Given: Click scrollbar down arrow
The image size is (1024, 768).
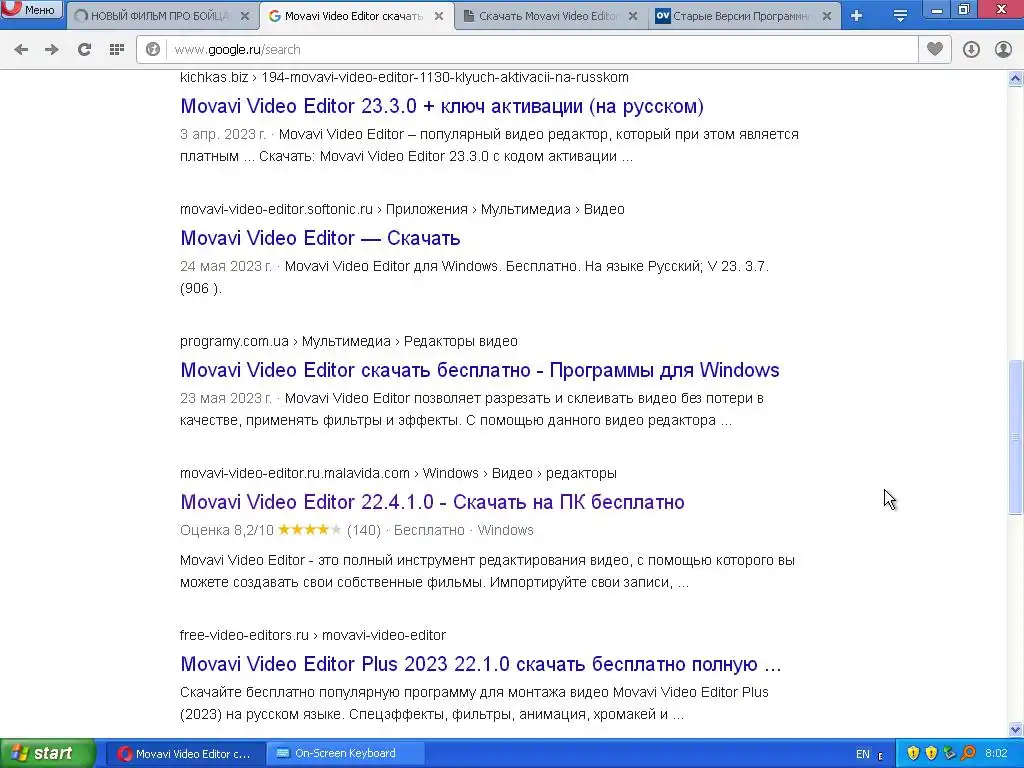Looking at the screenshot, I should pos(1016,729).
